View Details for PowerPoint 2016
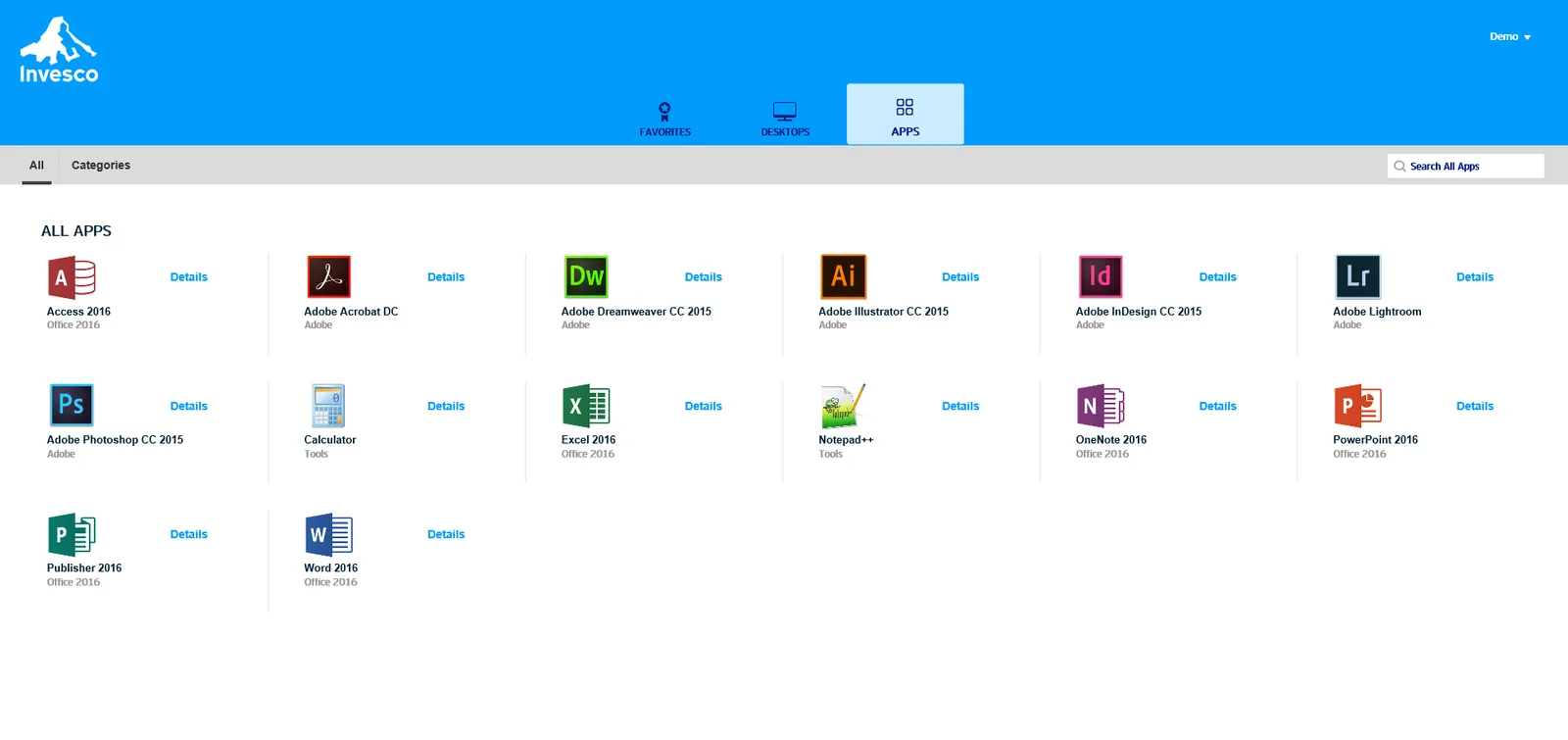The image size is (1568, 740). click(x=1475, y=406)
